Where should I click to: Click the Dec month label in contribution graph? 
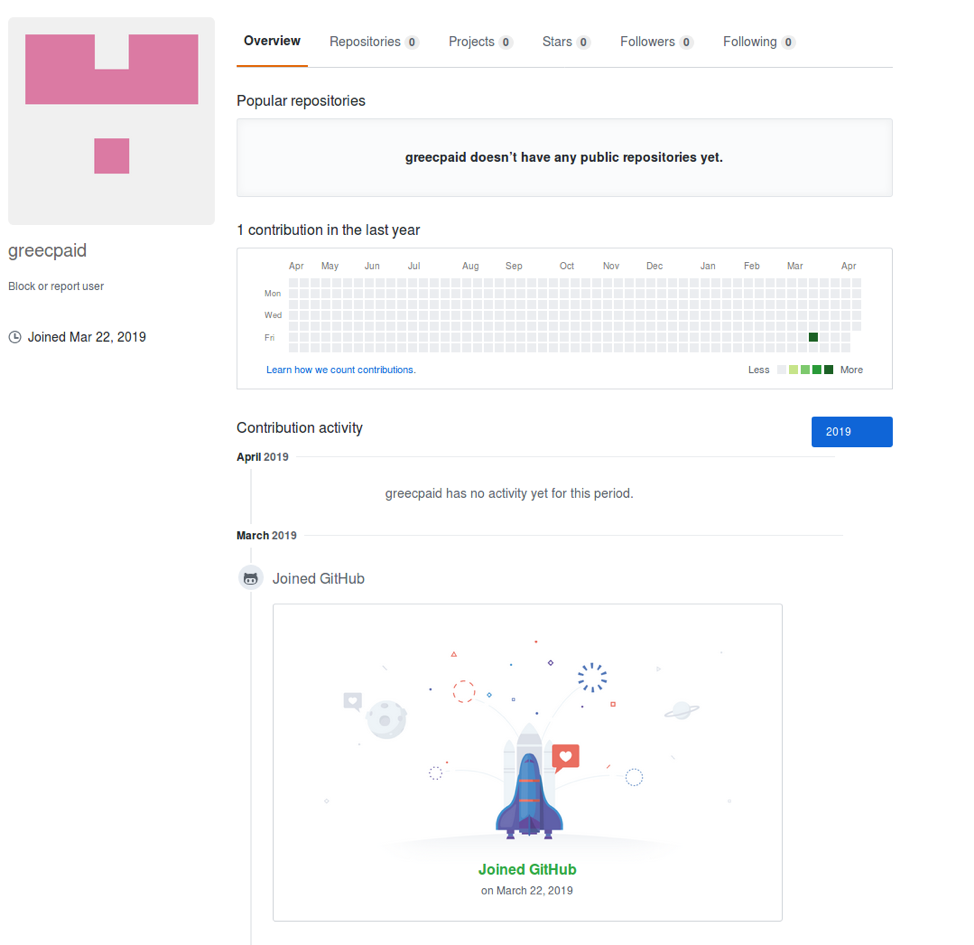(x=654, y=266)
